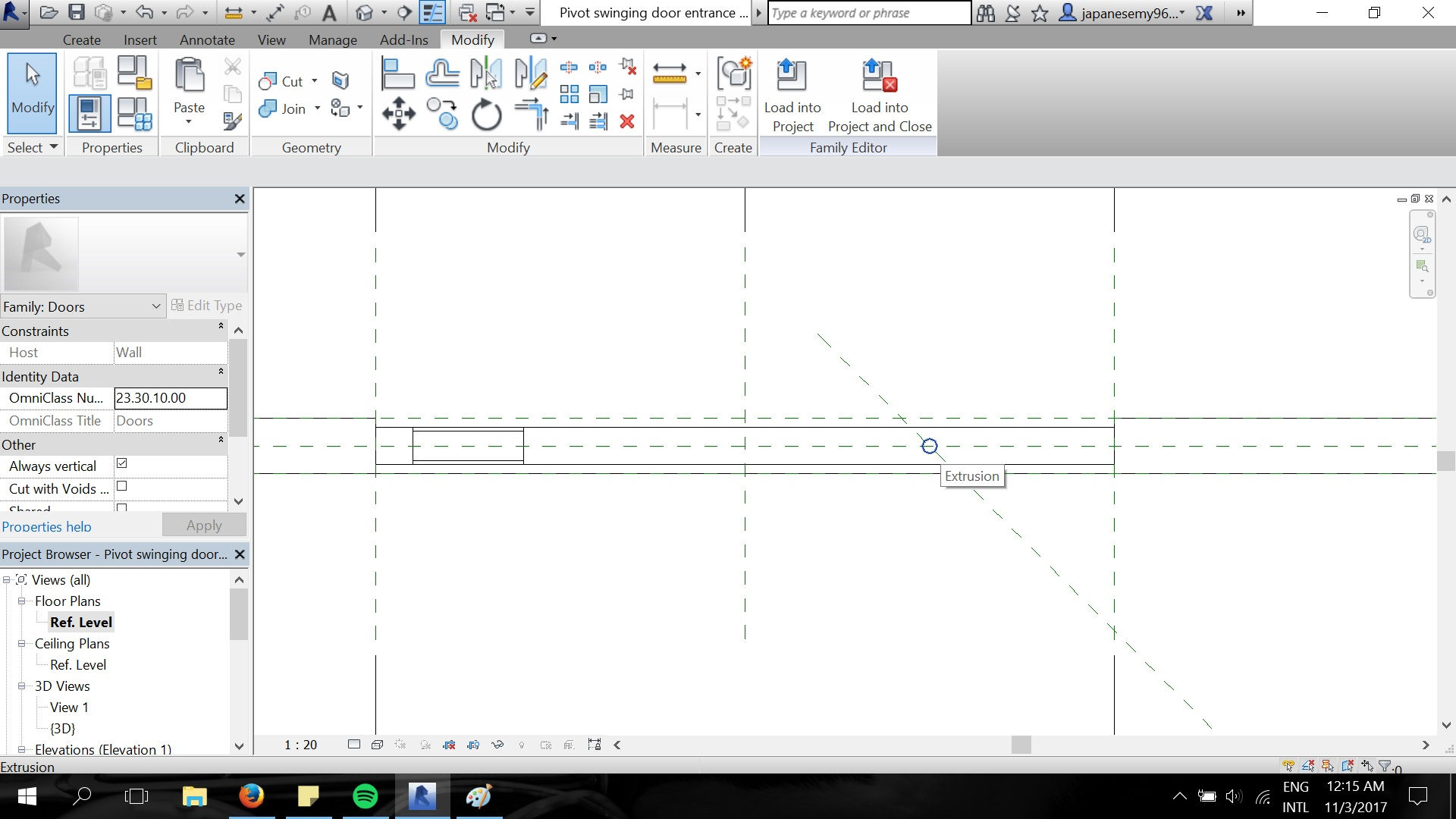The height and width of the screenshot is (819, 1456).
Task: Collapse the 3D Views tree node
Action: pyautogui.click(x=22, y=686)
